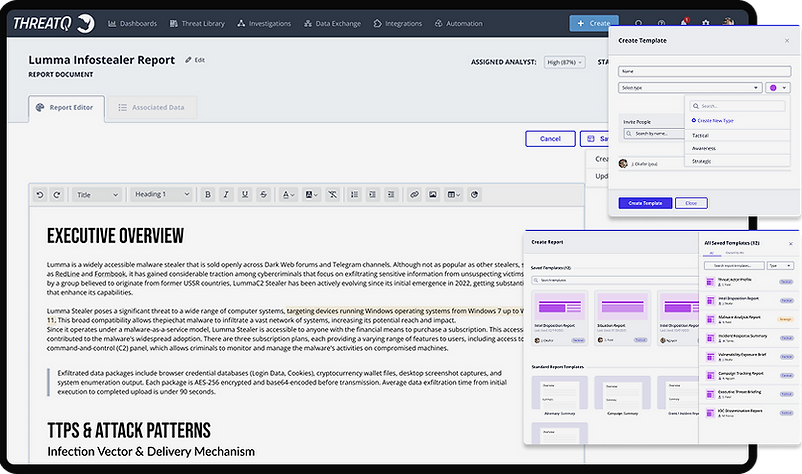The height and width of the screenshot is (474, 802).
Task: Increase indent of paragraph
Action: pos(391,195)
